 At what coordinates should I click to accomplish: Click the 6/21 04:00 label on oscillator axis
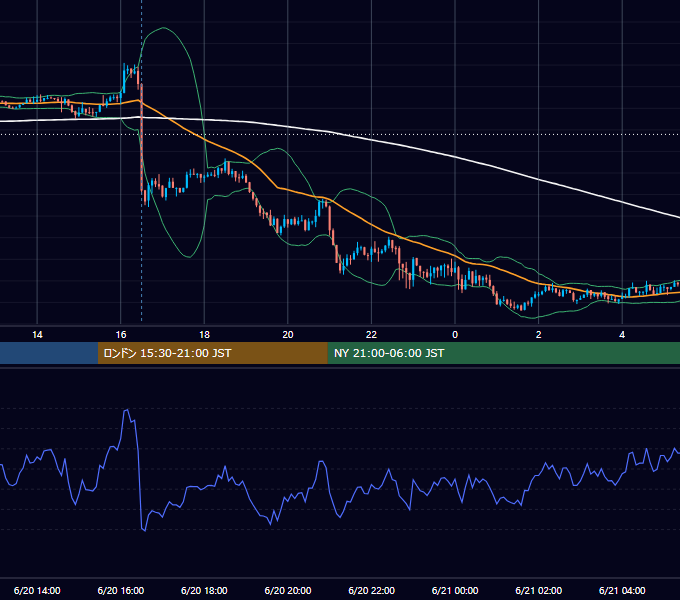622,590
